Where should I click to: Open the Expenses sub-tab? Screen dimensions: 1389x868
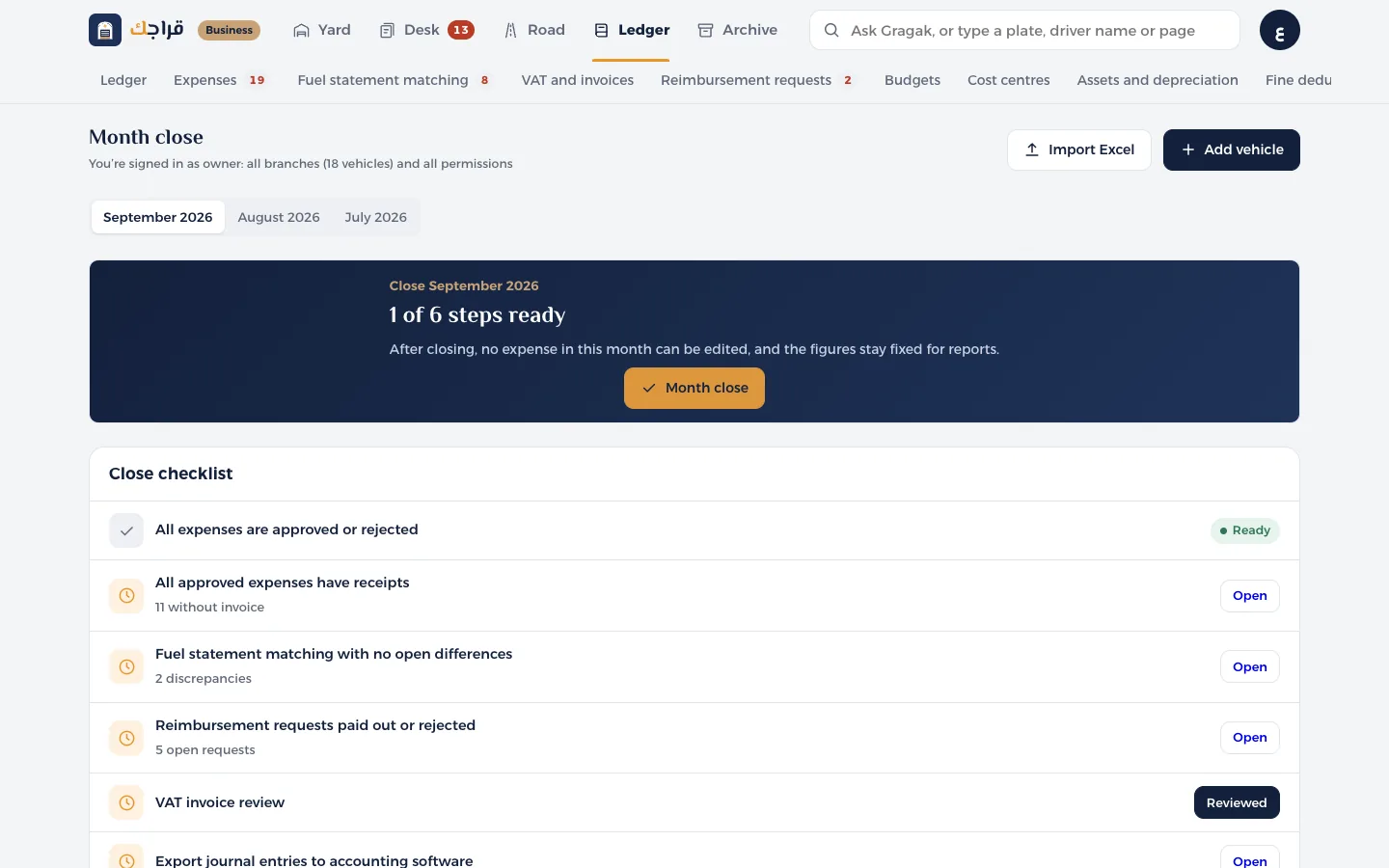coord(220,80)
